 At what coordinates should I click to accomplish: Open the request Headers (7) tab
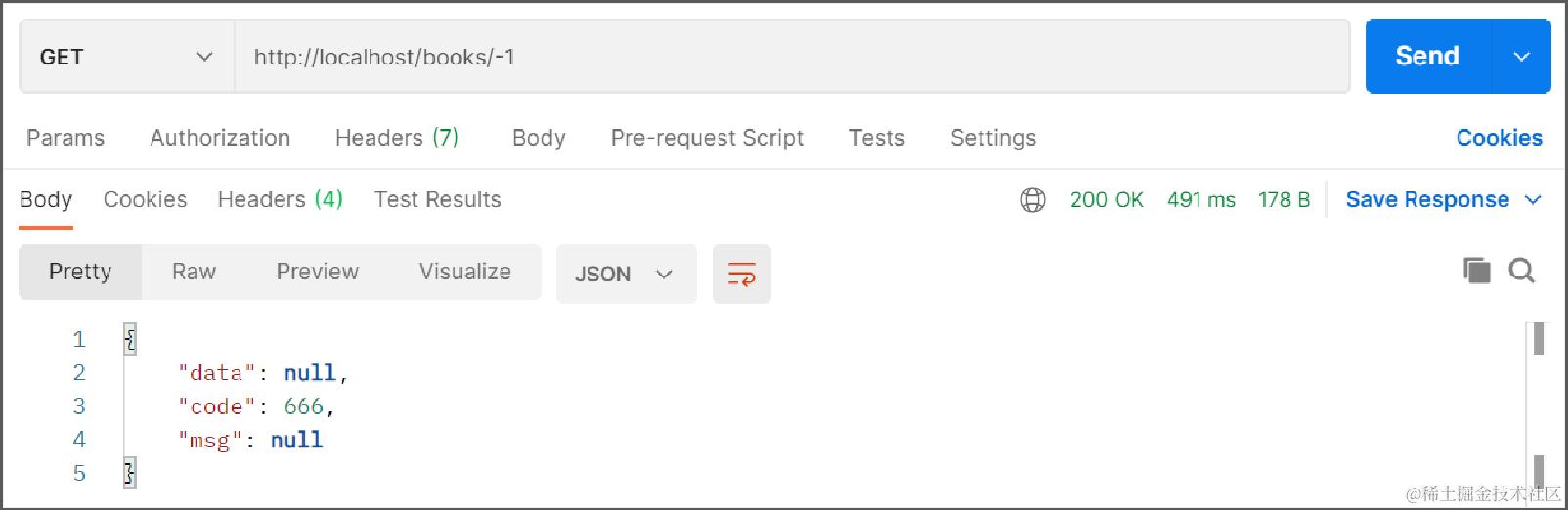tap(397, 138)
